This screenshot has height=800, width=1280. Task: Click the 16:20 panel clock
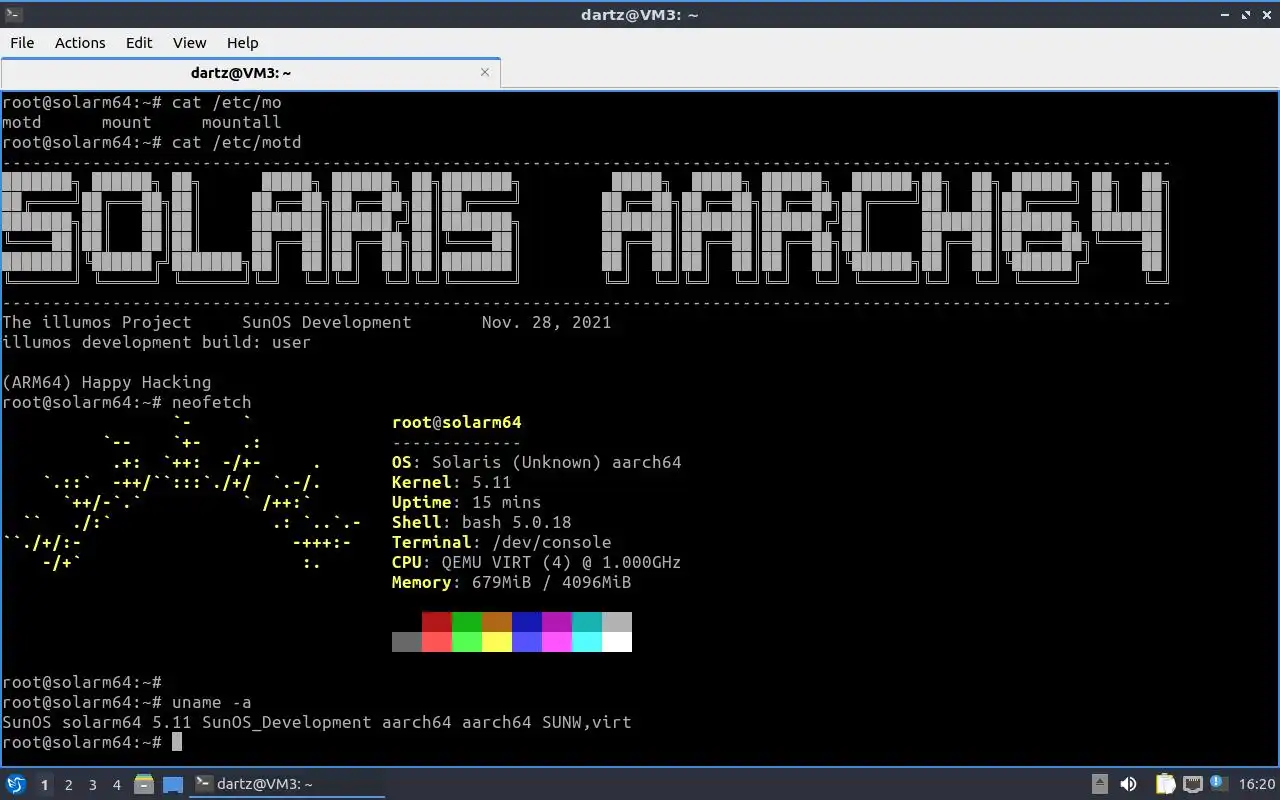point(1257,784)
